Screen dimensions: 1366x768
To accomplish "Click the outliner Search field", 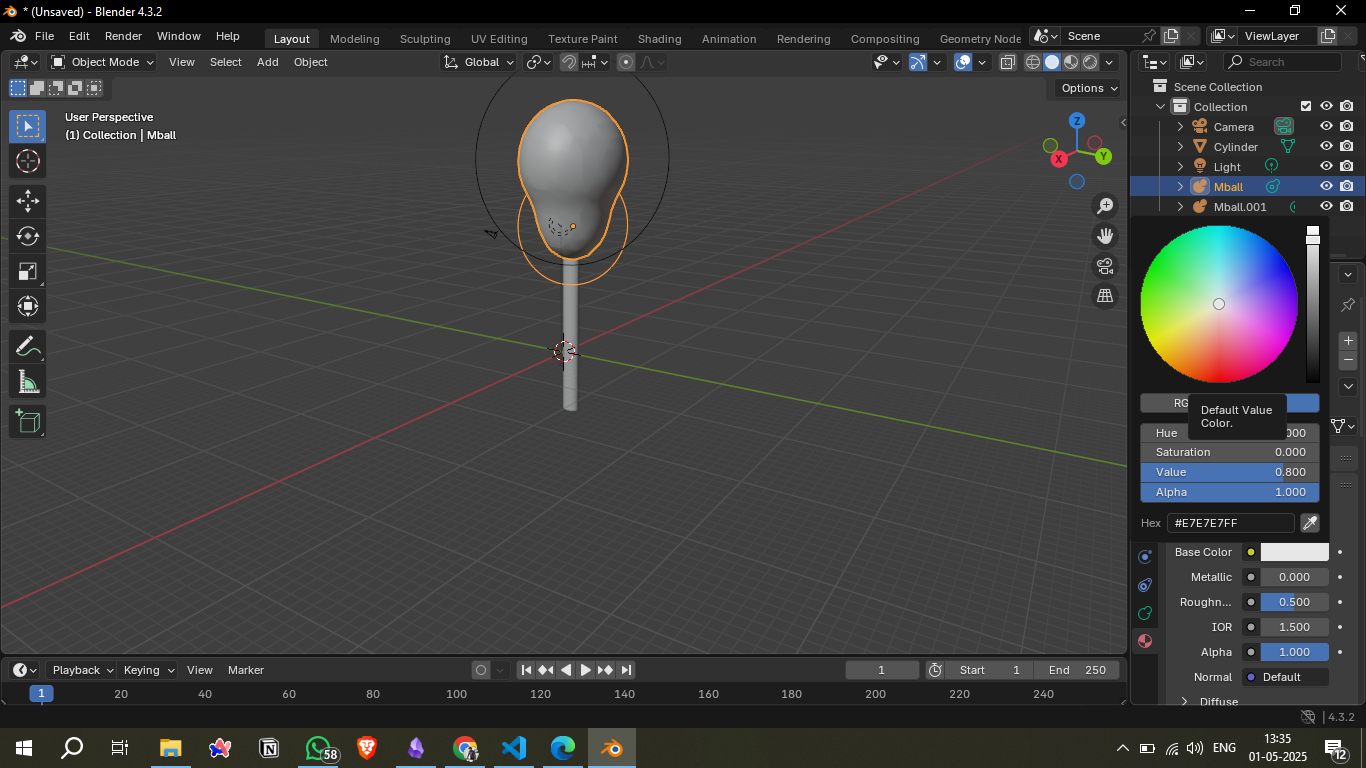I will coord(1283,62).
